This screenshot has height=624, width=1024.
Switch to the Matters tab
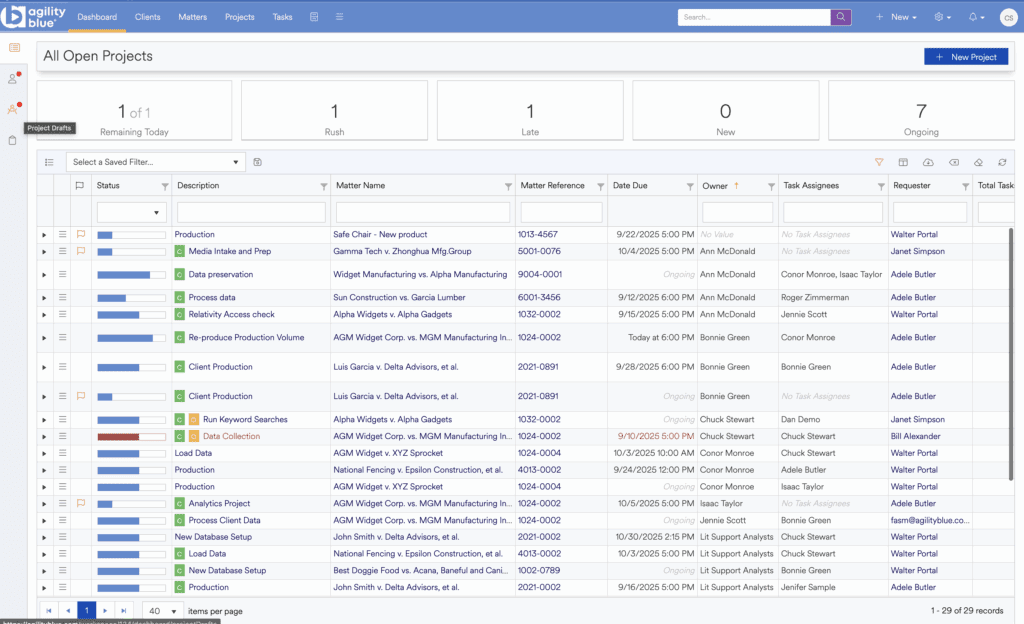[193, 17]
